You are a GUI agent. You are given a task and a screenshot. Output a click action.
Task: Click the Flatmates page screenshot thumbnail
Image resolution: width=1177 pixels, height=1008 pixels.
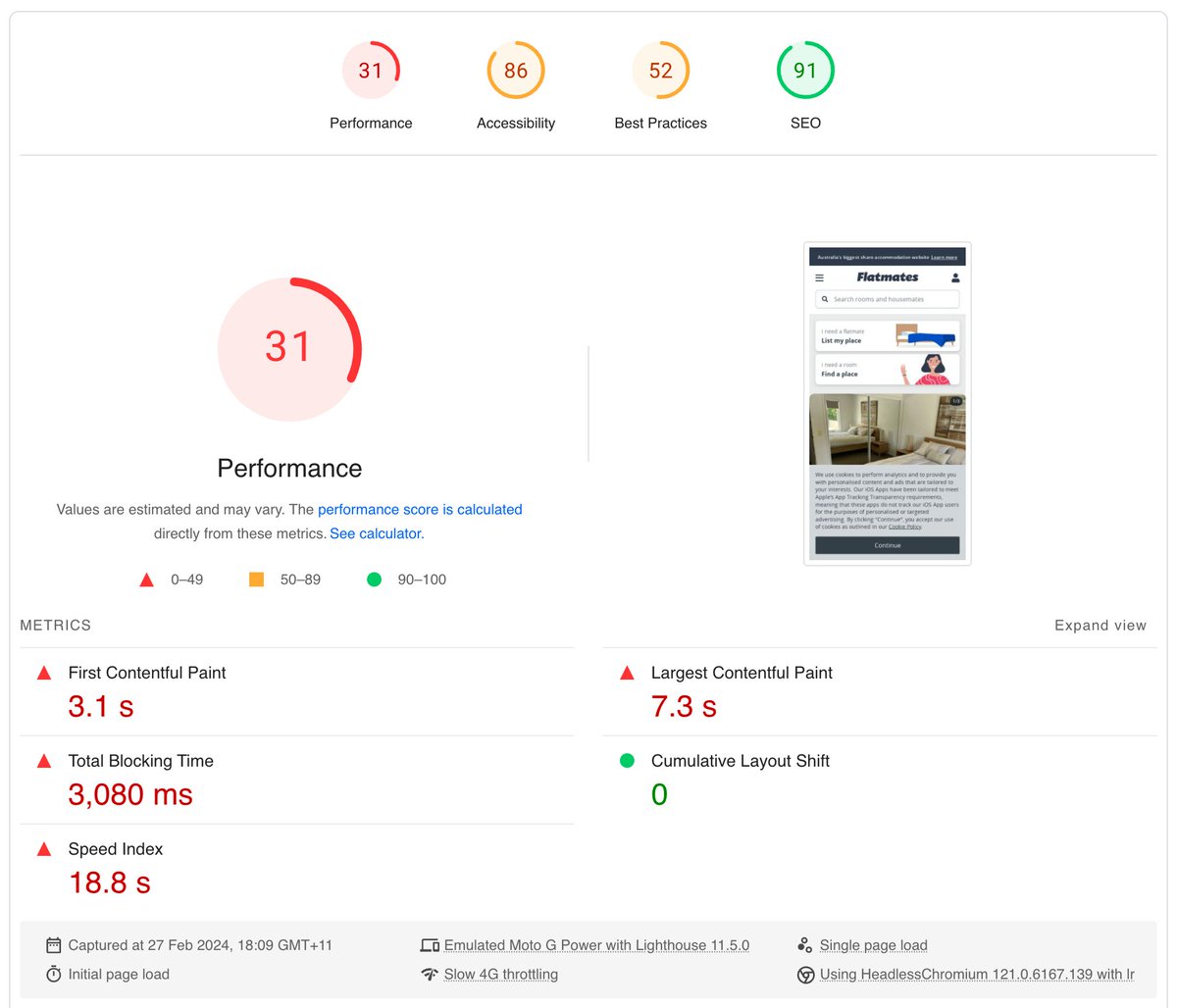888,404
